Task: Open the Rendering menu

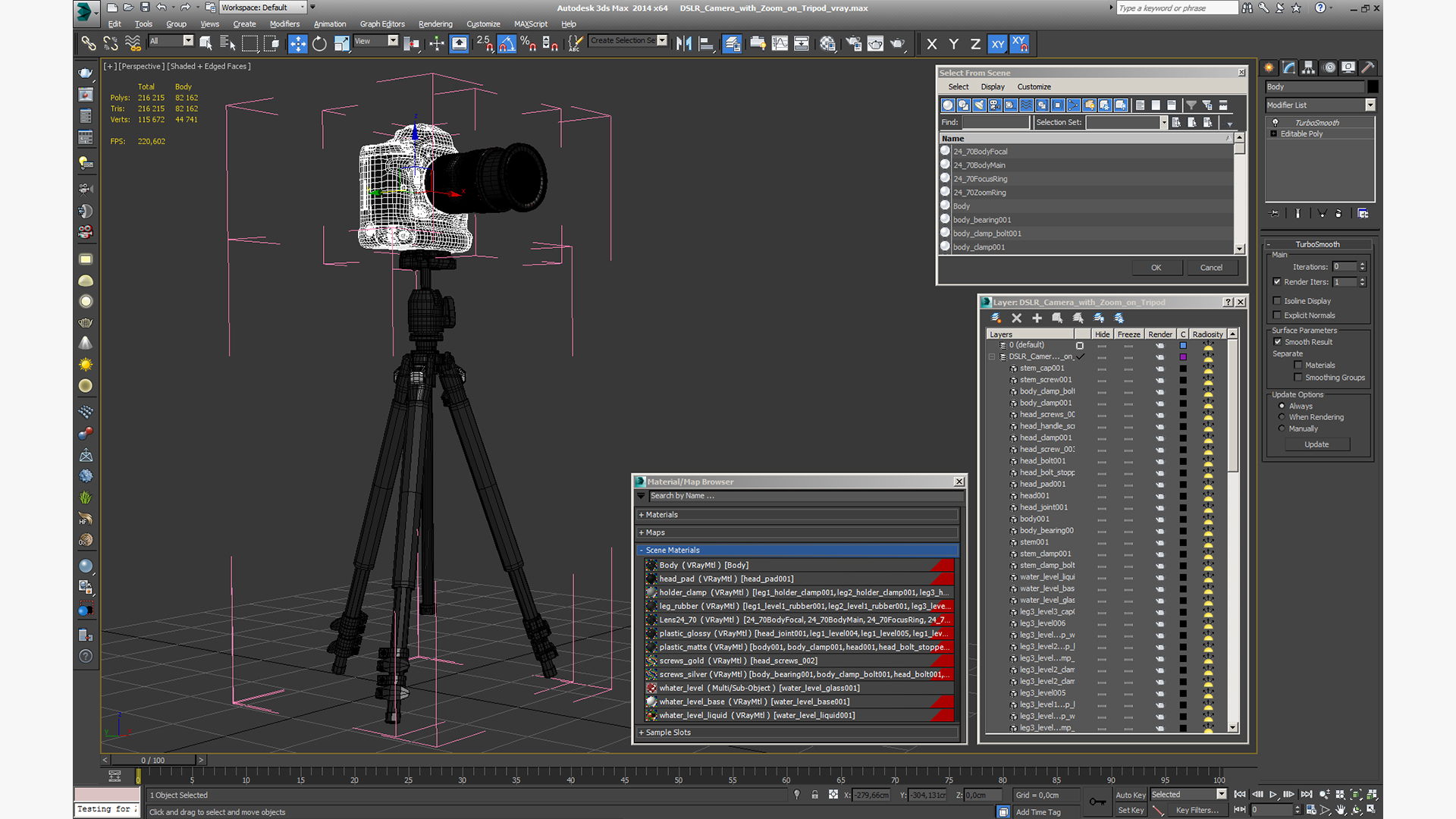Action: [435, 24]
